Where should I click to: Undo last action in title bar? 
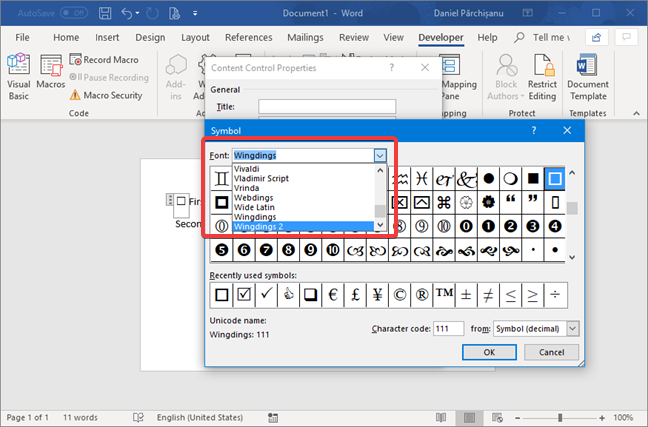(x=126, y=13)
